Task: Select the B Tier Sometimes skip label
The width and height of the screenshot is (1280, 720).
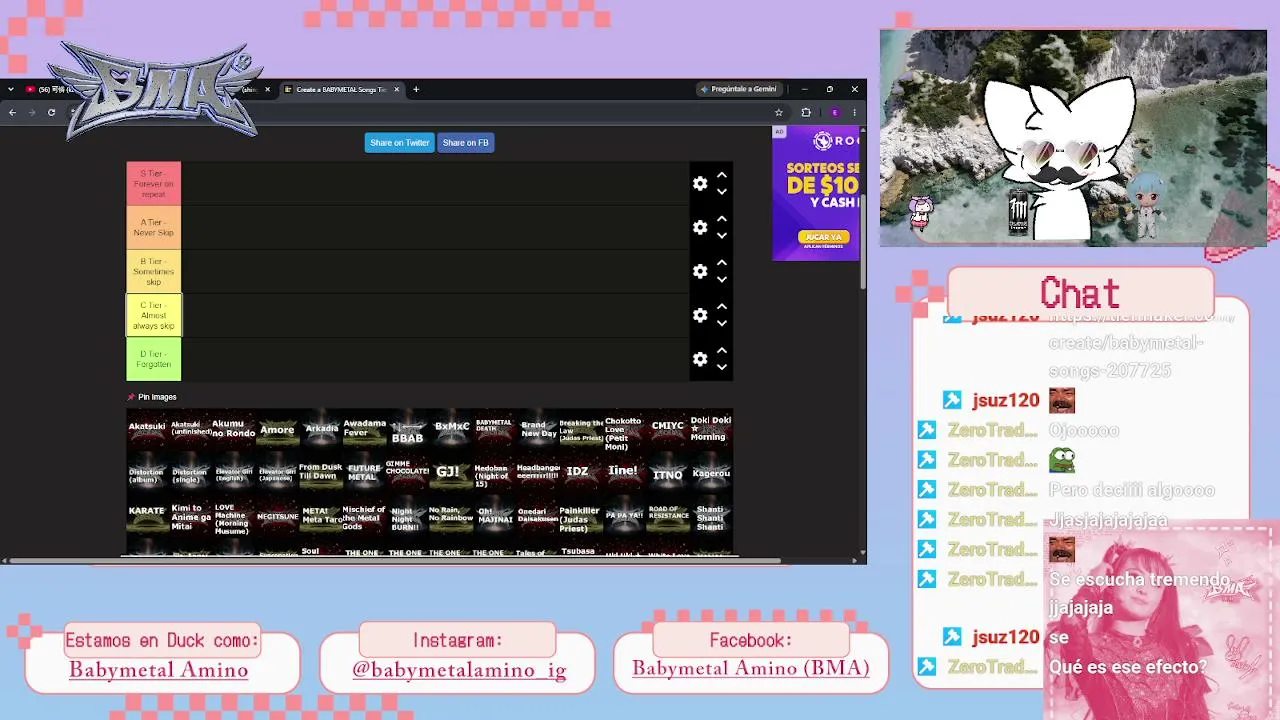Action: pyautogui.click(x=154, y=271)
